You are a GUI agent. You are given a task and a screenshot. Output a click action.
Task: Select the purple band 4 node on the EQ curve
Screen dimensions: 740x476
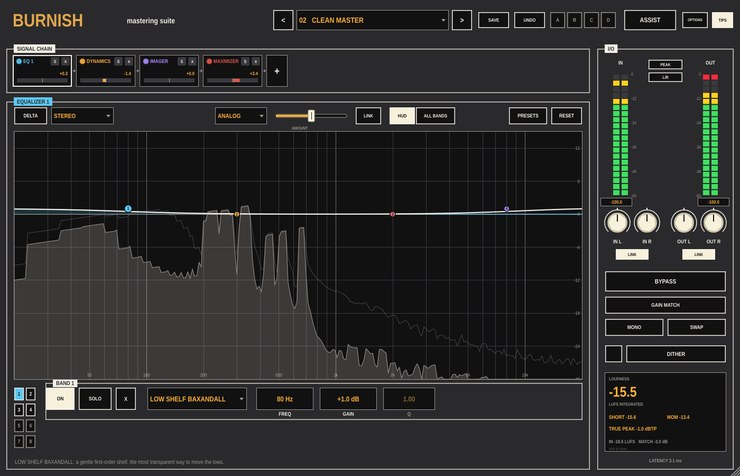(x=506, y=209)
